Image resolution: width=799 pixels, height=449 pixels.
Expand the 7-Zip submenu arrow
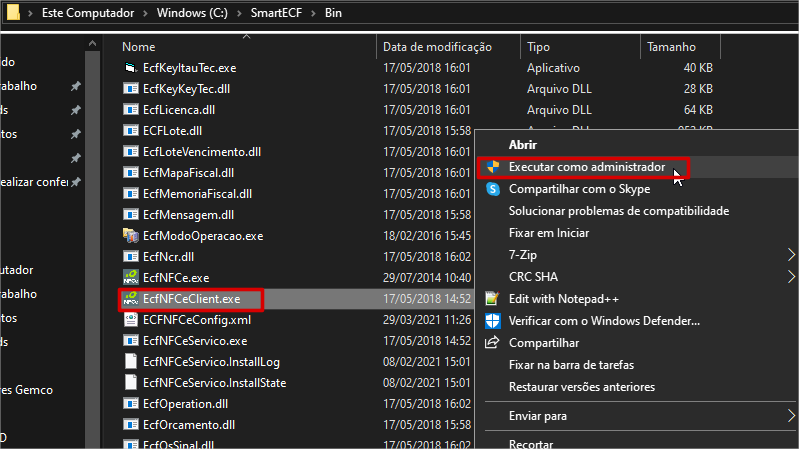point(791,254)
